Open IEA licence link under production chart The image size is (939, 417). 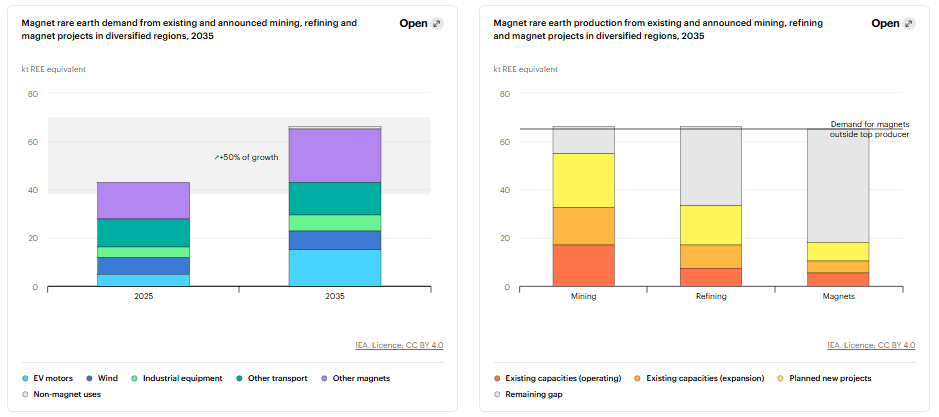[871, 345]
